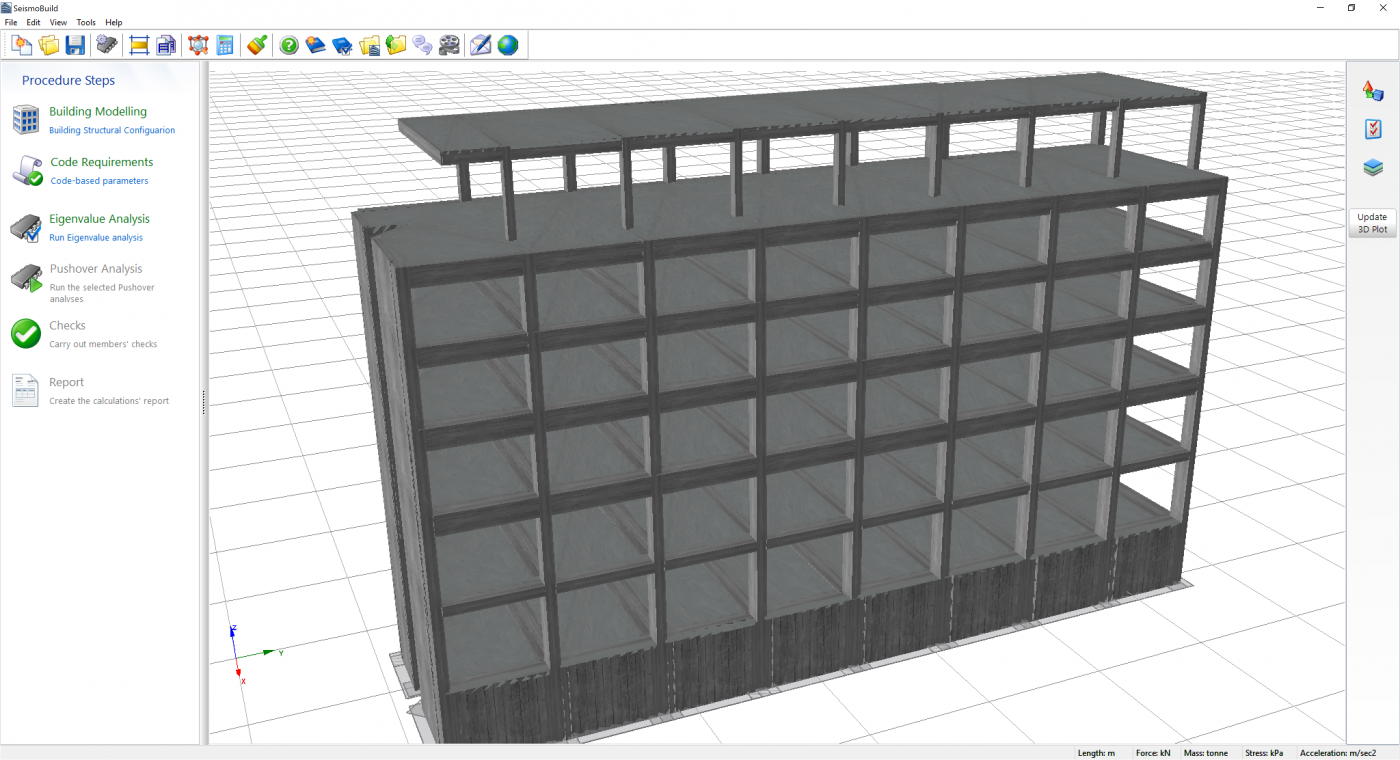Click the Code-based parameters link
This screenshot has height=760, width=1400.
tap(99, 181)
